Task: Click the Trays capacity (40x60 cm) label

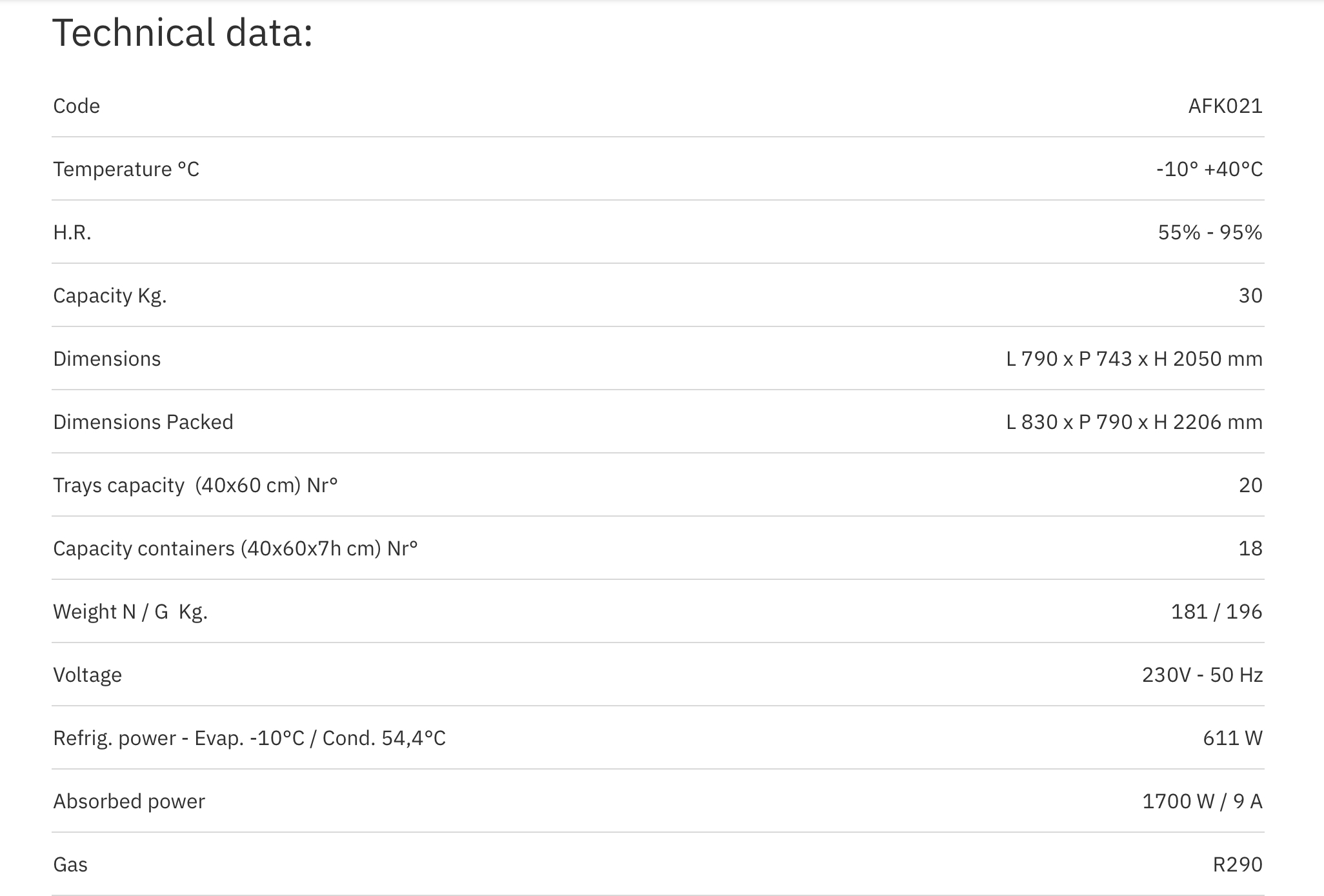Action: click(x=196, y=485)
